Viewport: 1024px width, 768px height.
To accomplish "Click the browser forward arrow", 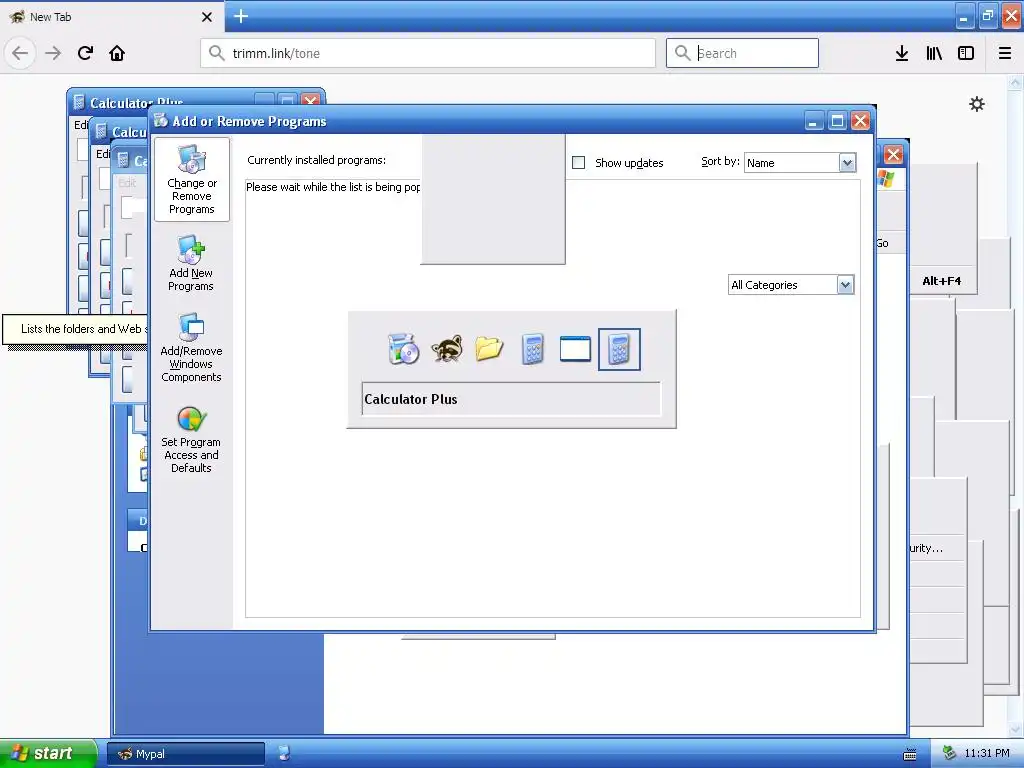I will [53, 53].
